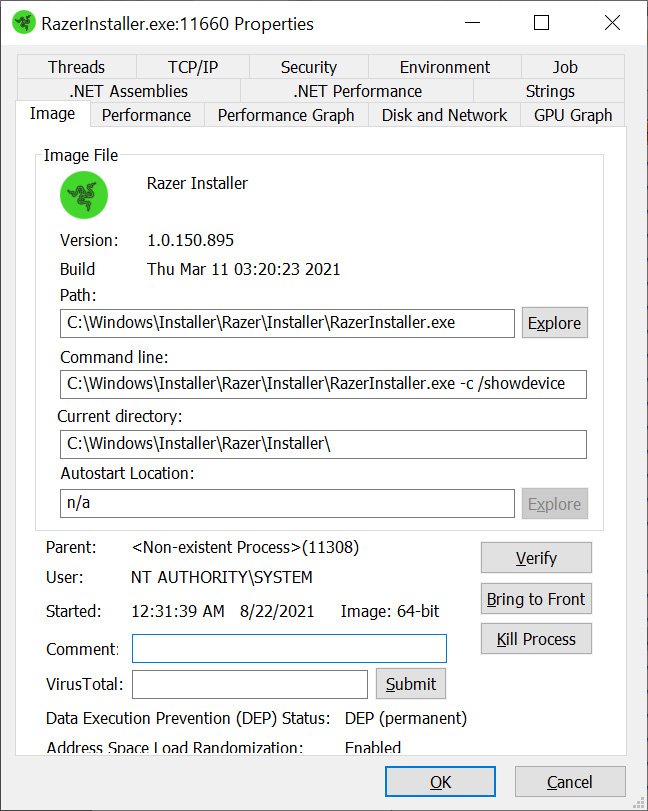648x811 pixels.
Task: Open the Performance Graph tab
Action: point(286,115)
